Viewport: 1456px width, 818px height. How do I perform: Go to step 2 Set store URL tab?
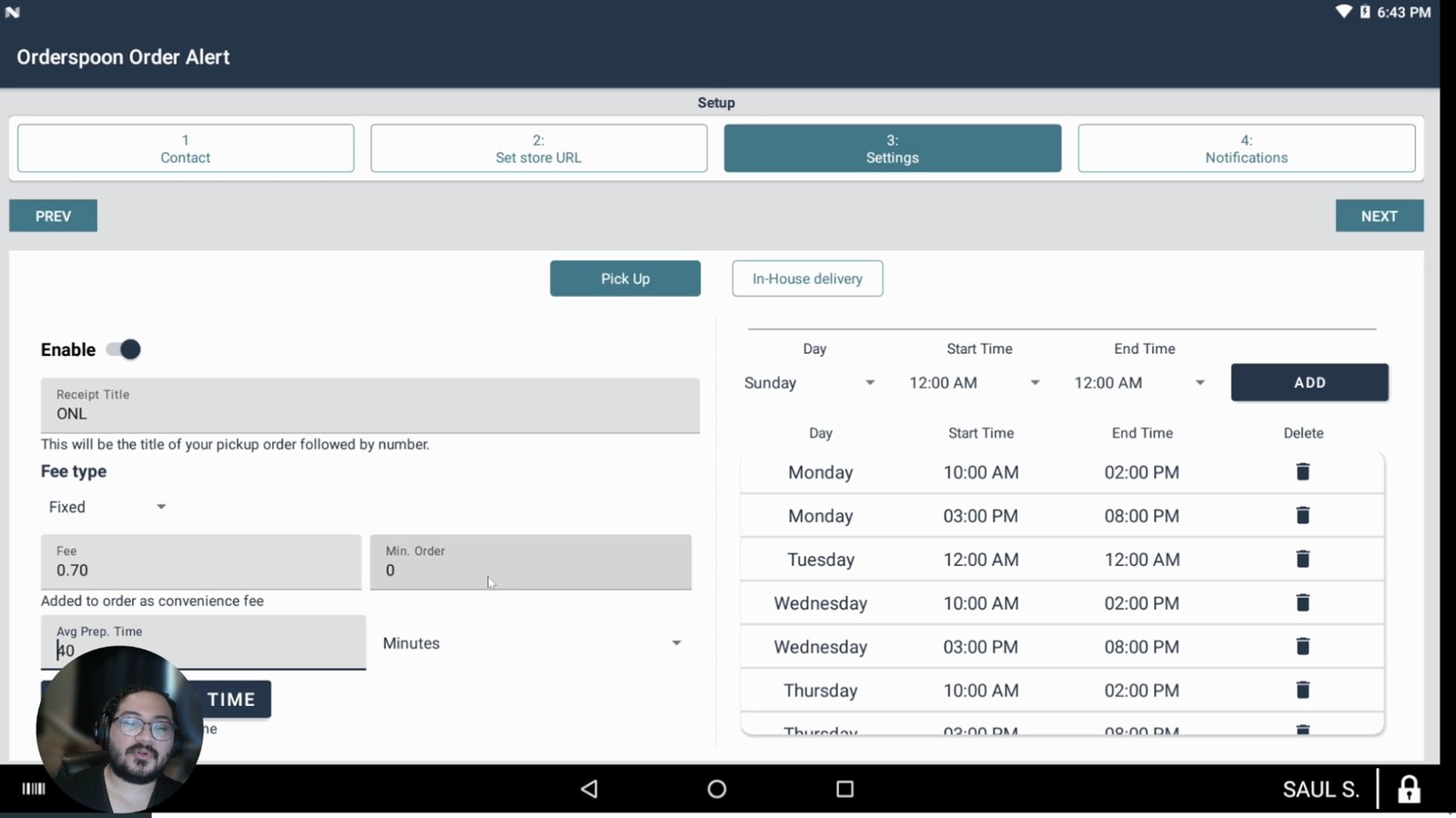539,148
